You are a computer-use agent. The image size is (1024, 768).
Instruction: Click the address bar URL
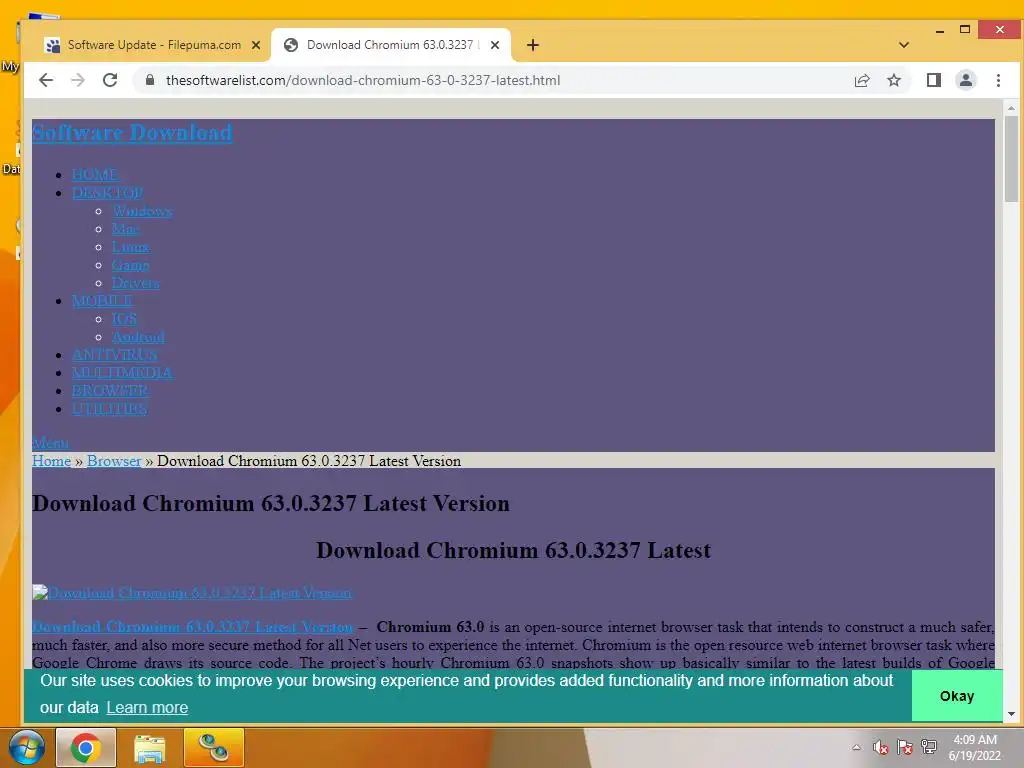(362, 80)
